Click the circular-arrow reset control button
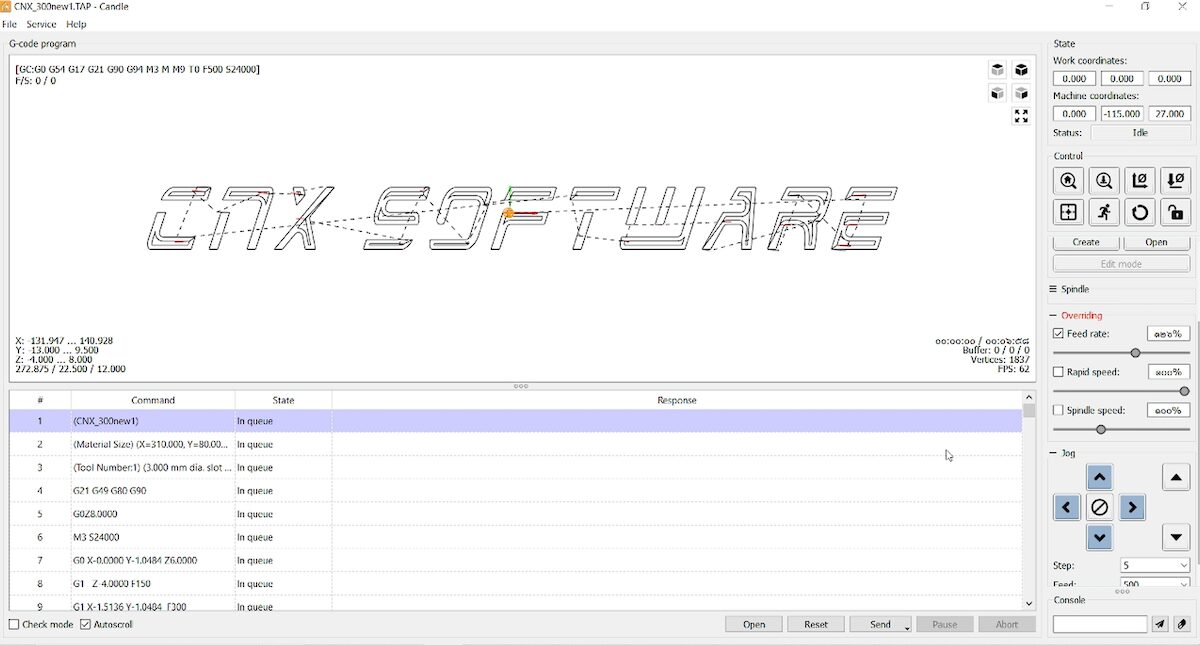The width and height of the screenshot is (1200, 645). click(x=1140, y=212)
